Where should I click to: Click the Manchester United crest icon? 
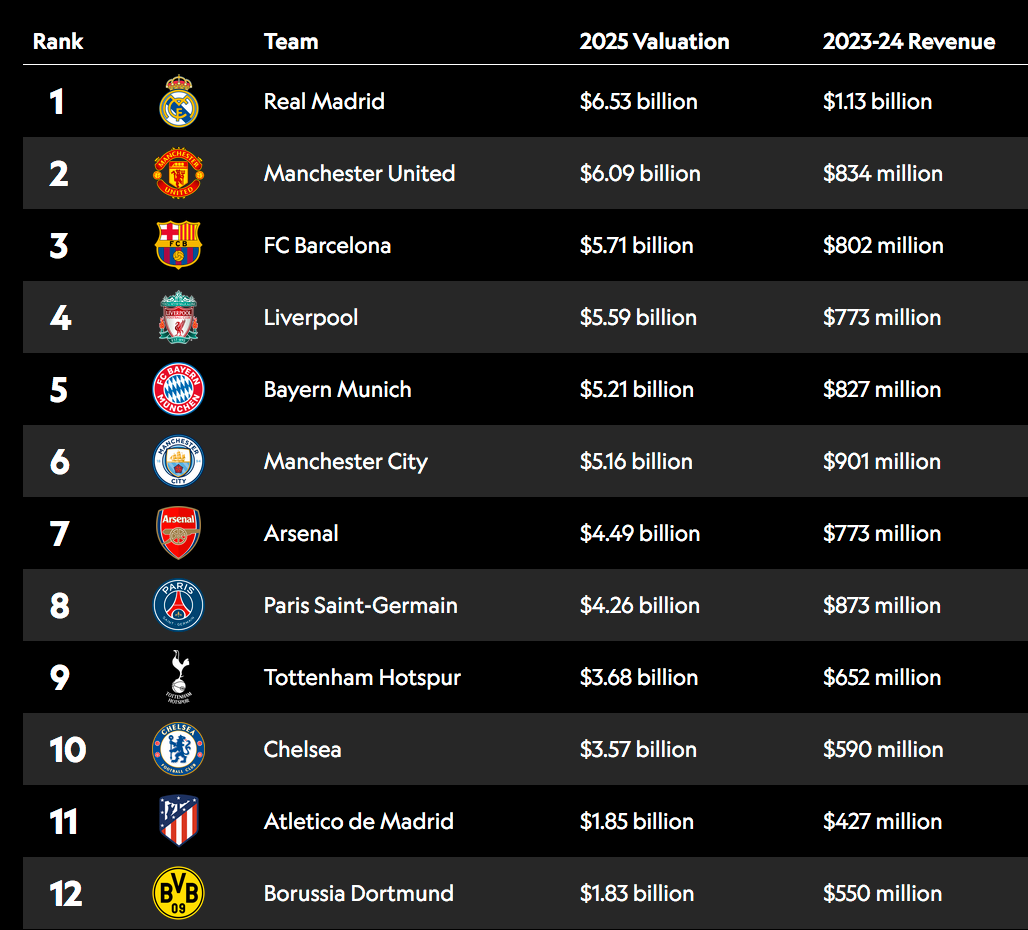tap(178, 173)
